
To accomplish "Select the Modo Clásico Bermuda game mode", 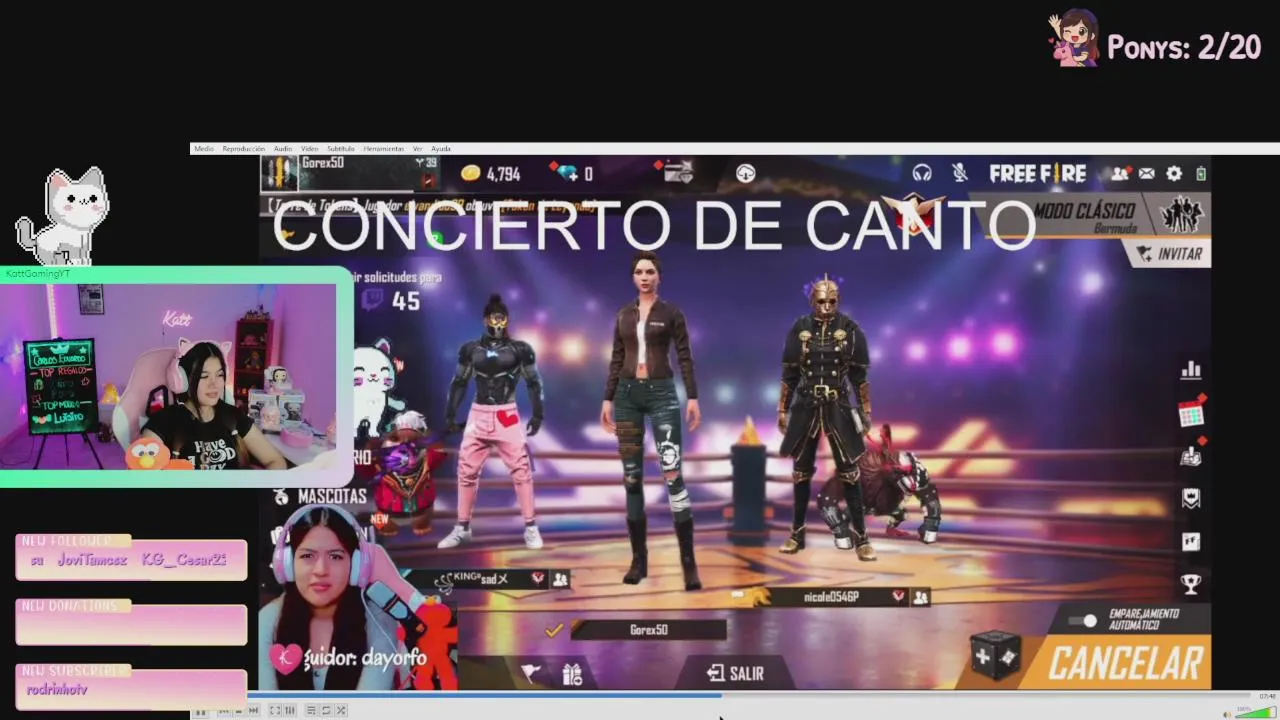I will 1085,216.
